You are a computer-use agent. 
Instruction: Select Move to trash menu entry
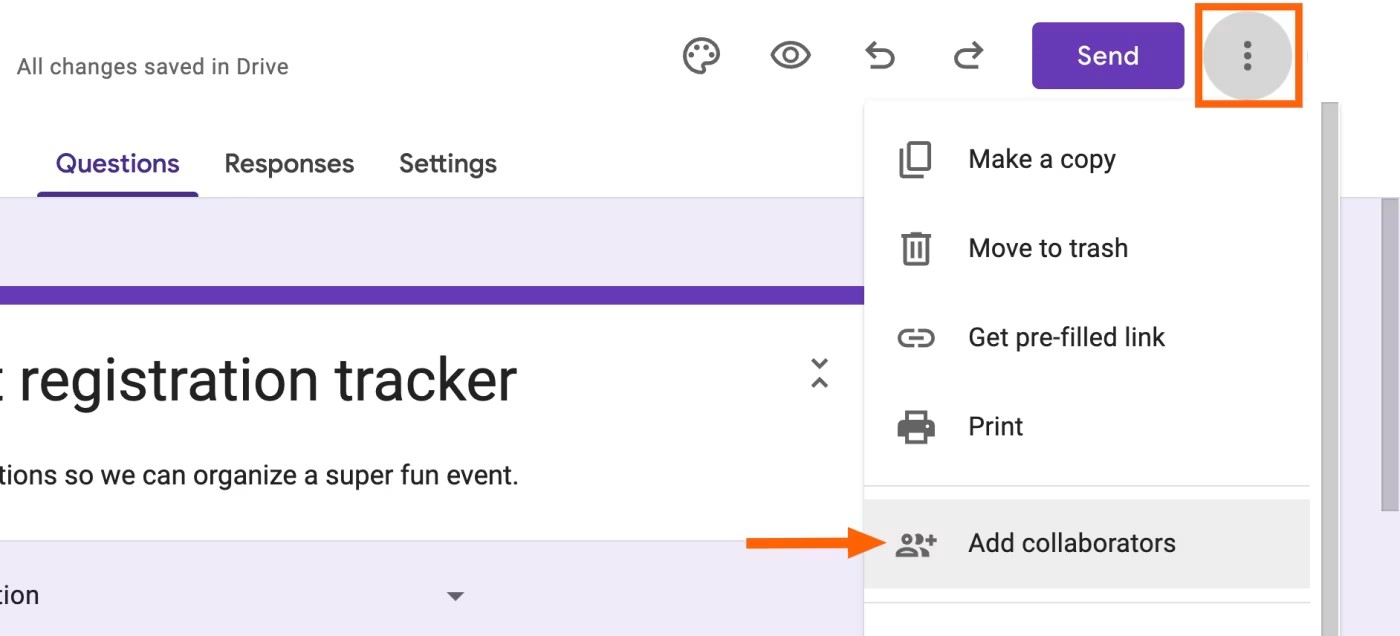point(1087,248)
